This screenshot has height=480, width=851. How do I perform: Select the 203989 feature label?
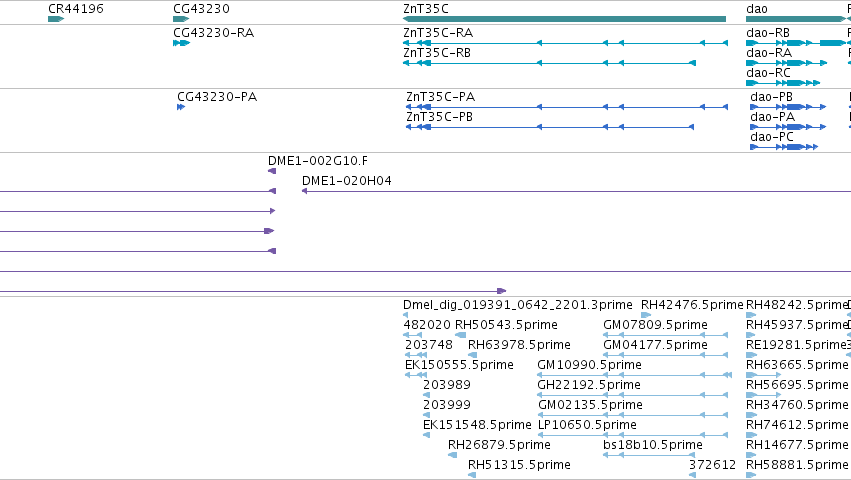pos(447,385)
